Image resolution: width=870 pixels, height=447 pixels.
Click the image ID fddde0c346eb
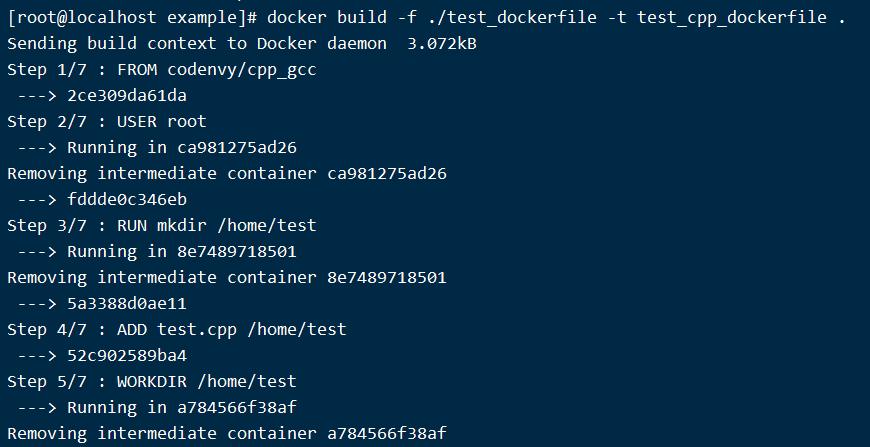(127, 200)
